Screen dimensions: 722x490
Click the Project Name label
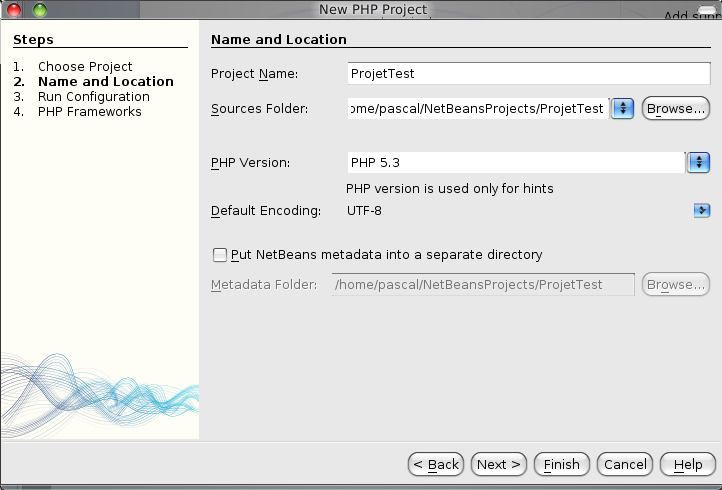pos(254,74)
